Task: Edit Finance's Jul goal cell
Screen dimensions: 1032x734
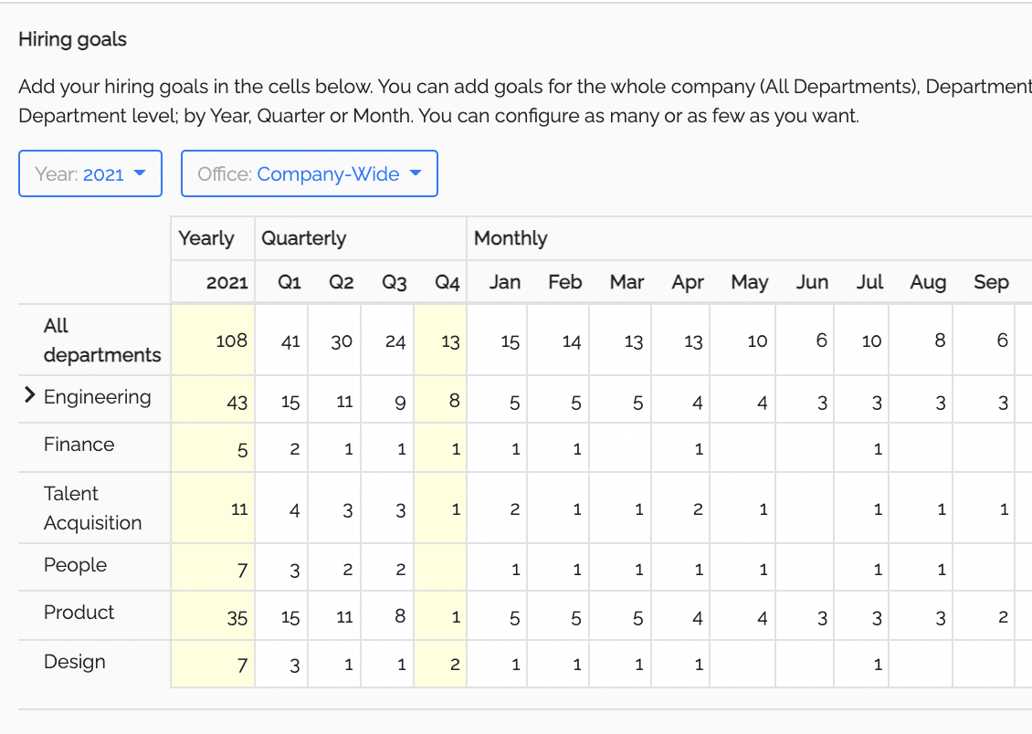Action: [x=861, y=448]
